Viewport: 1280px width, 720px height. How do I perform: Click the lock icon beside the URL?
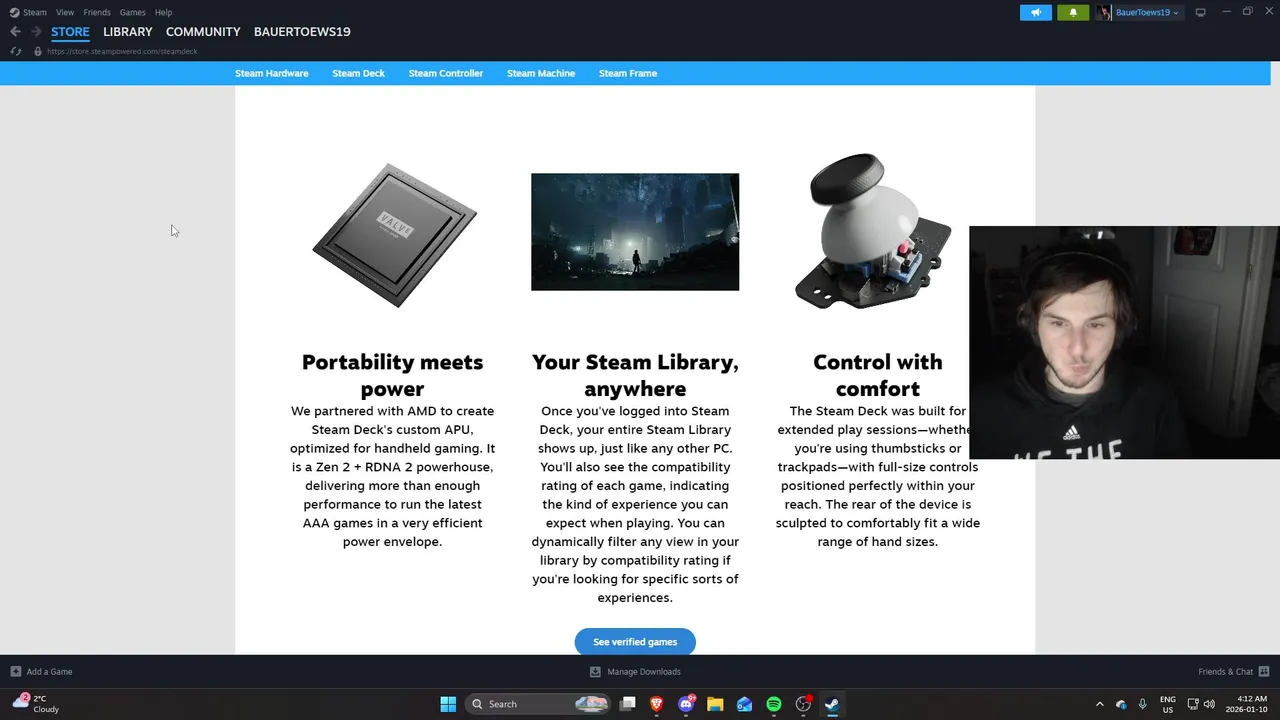pos(38,51)
